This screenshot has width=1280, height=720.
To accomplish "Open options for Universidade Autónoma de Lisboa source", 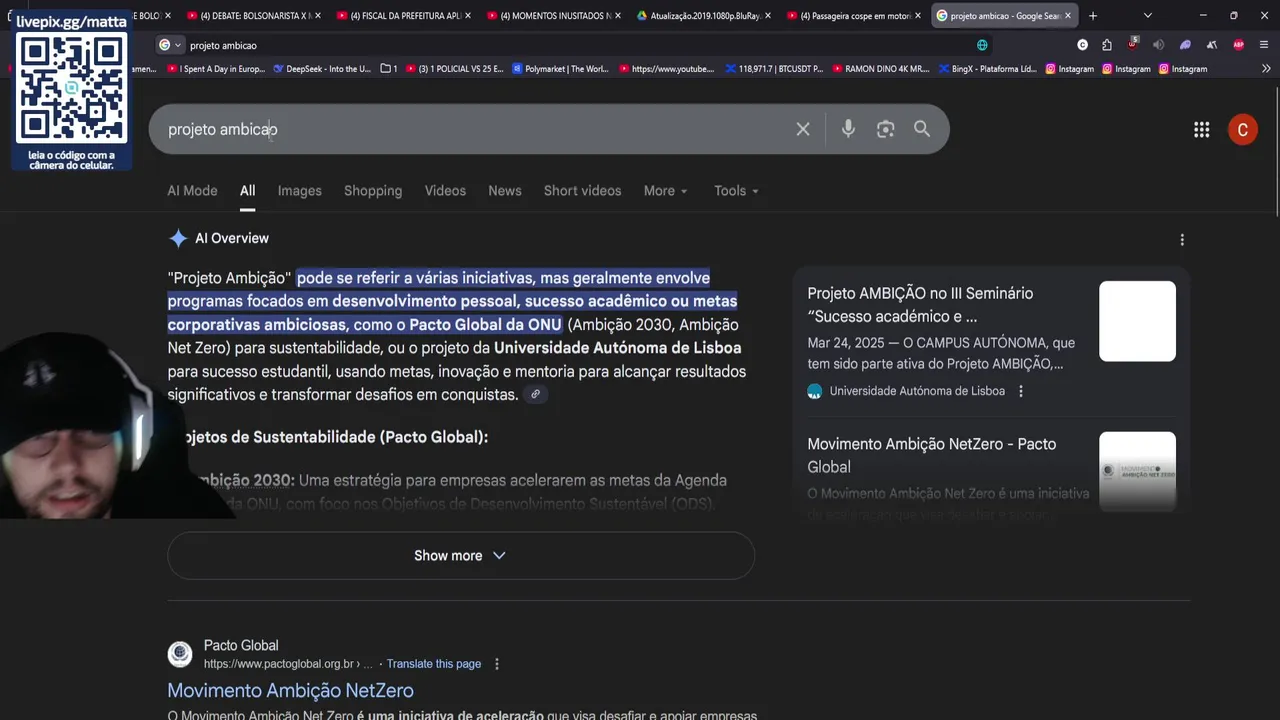I will (1021, 391).
